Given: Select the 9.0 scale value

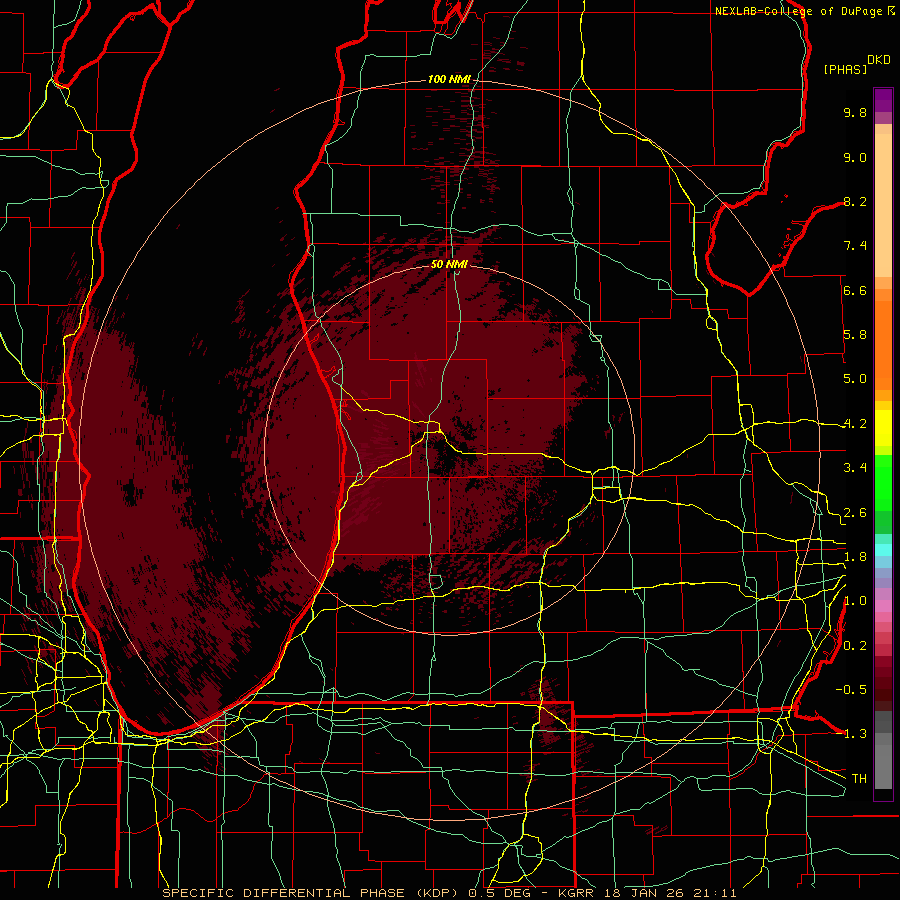Looking at the screenshot, I should pyautogui.click(x=855, y=157).
